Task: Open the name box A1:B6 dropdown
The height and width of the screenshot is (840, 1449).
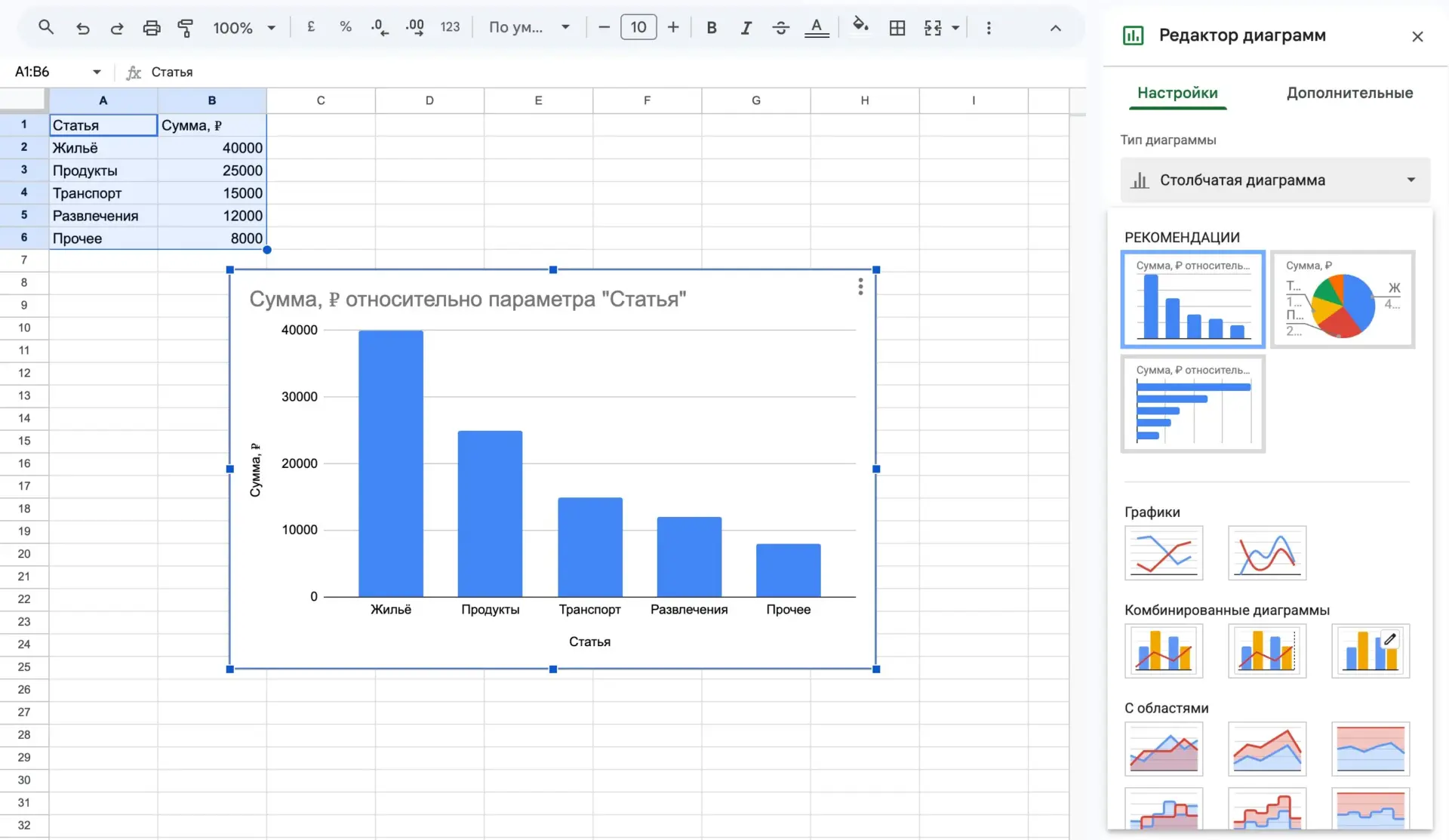Action: [x=97, y=72]
